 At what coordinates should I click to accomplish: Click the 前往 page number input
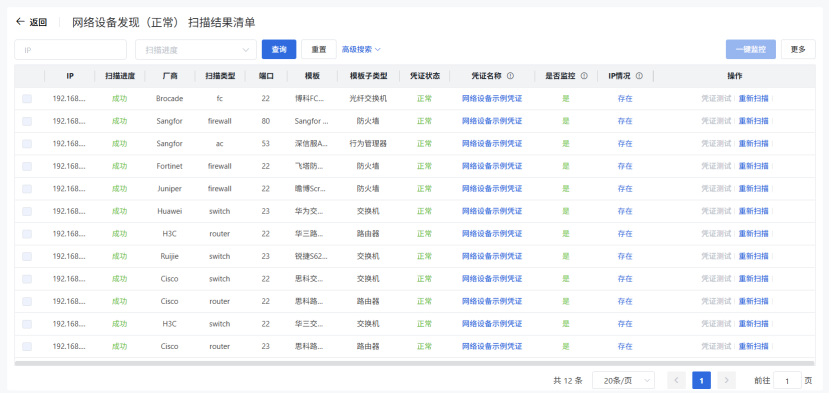(x=787, y=380)
